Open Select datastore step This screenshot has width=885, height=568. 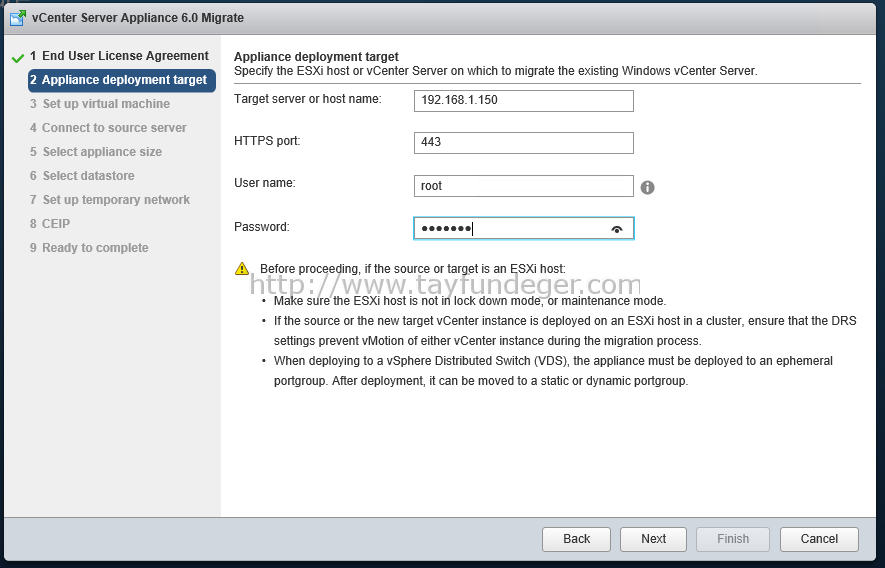tap(82, 176)
